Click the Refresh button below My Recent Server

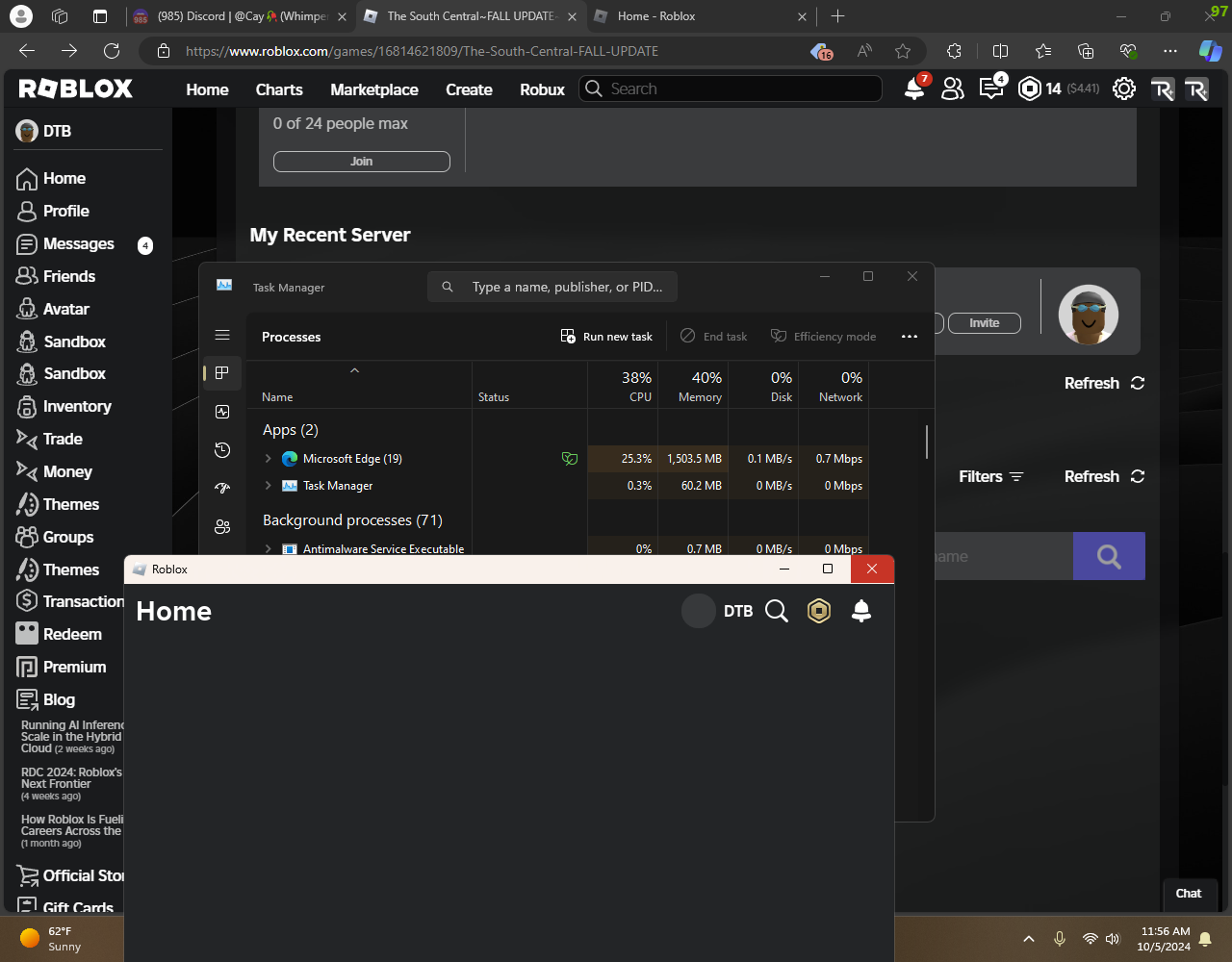click(x=1104, y=383)
